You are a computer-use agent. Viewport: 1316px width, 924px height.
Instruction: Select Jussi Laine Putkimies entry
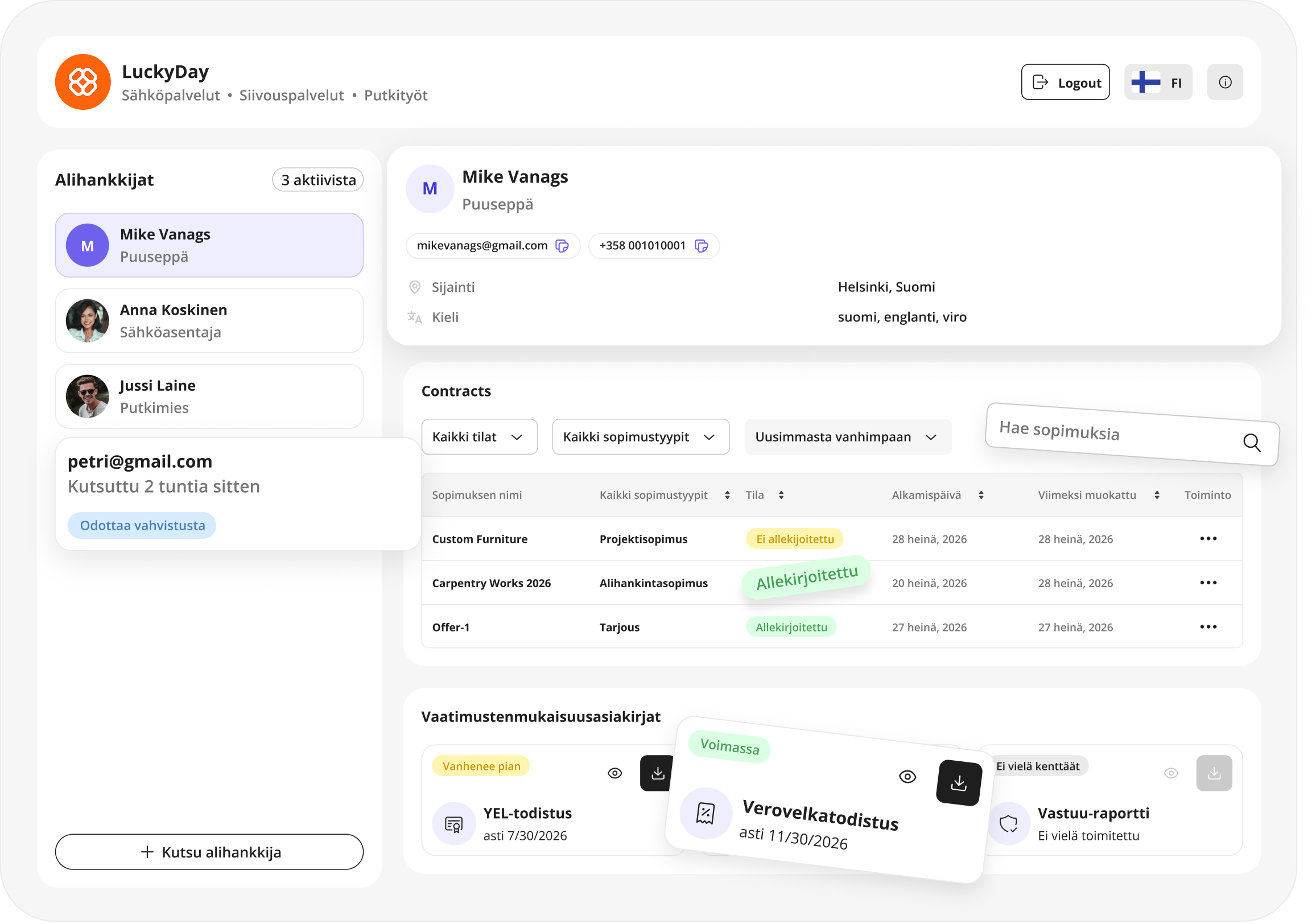click(x=210, y=397)
